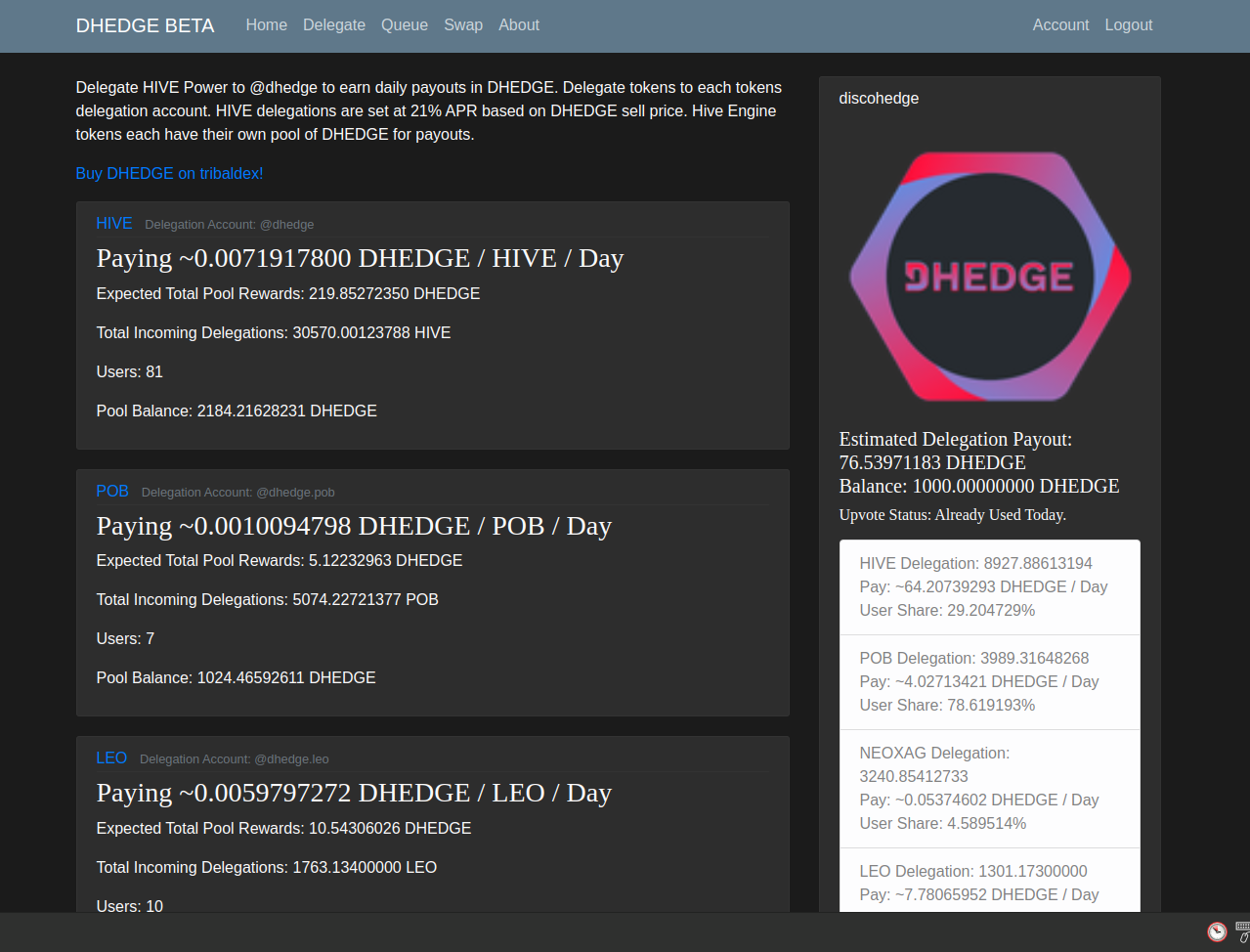Click 'Pay: ~0.05374602 DHEDGE / Day'
This screenshot has width=1250, height=952.
[979, 801]
